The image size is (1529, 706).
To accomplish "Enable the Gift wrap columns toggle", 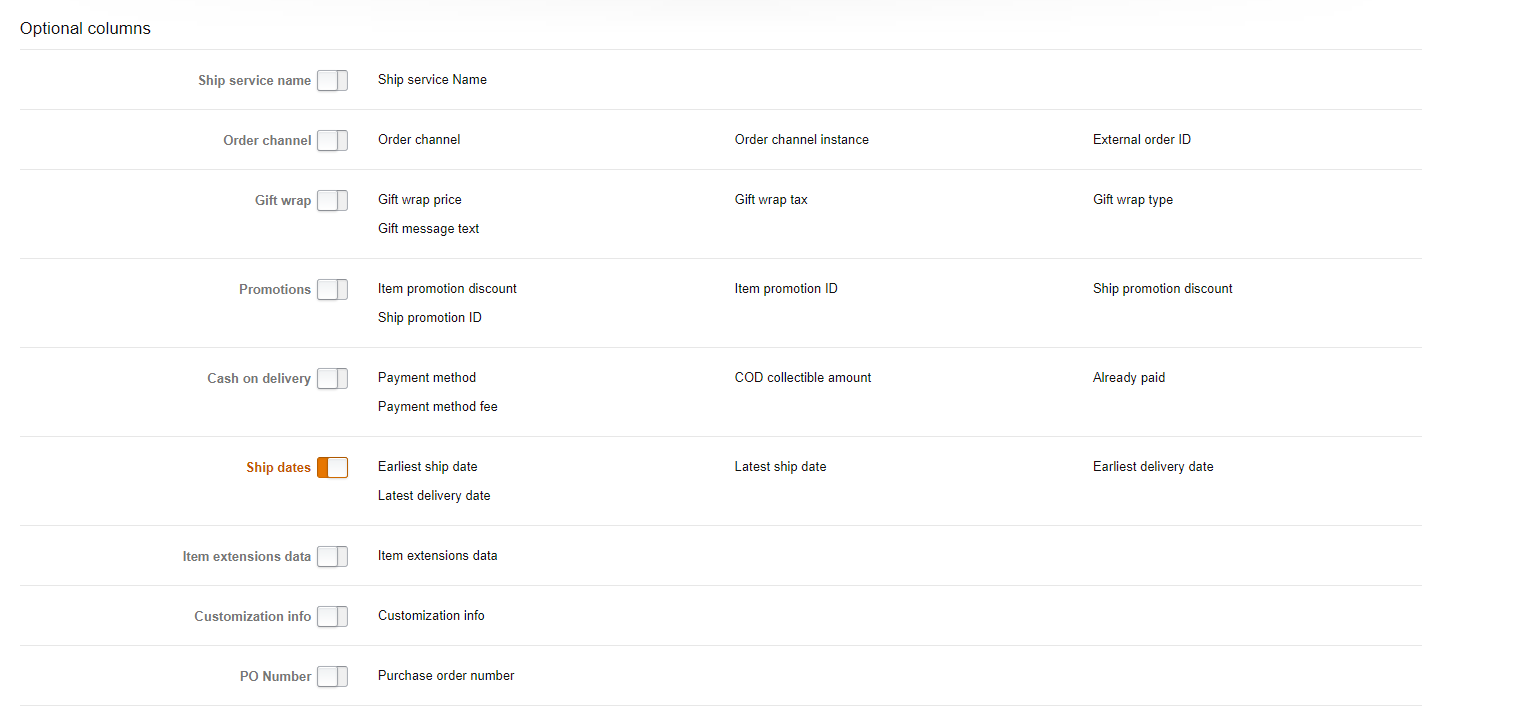I will click(332, 200).
